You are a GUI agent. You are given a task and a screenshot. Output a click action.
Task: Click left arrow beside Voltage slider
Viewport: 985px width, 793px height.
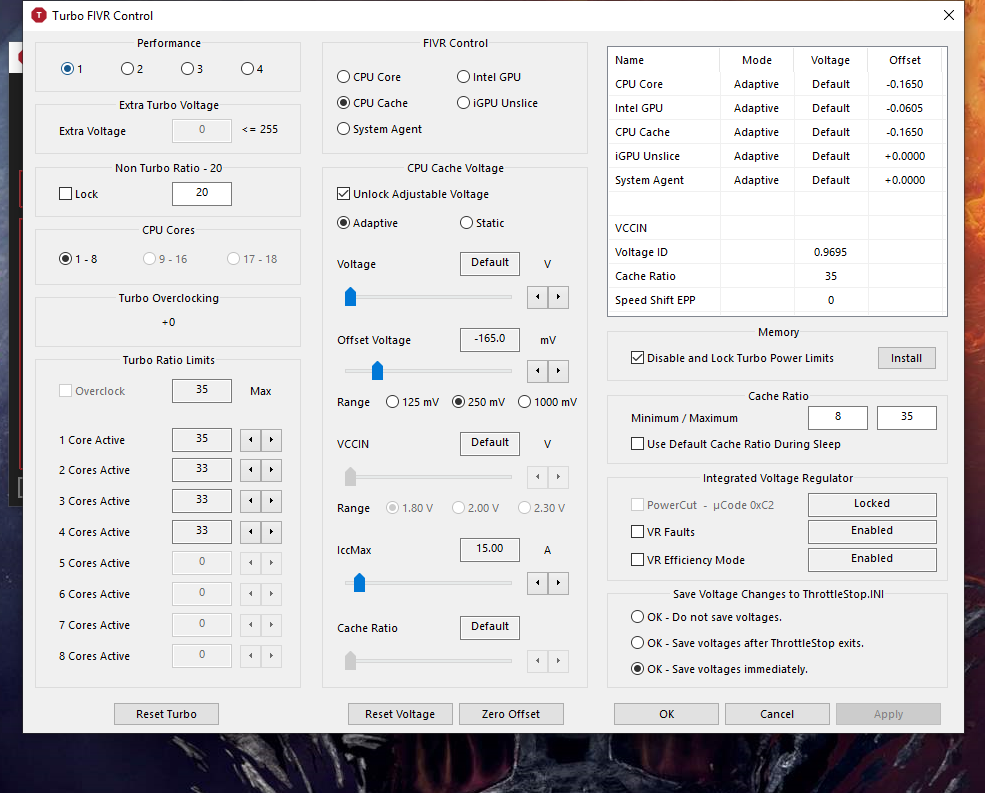pos(538,297)
